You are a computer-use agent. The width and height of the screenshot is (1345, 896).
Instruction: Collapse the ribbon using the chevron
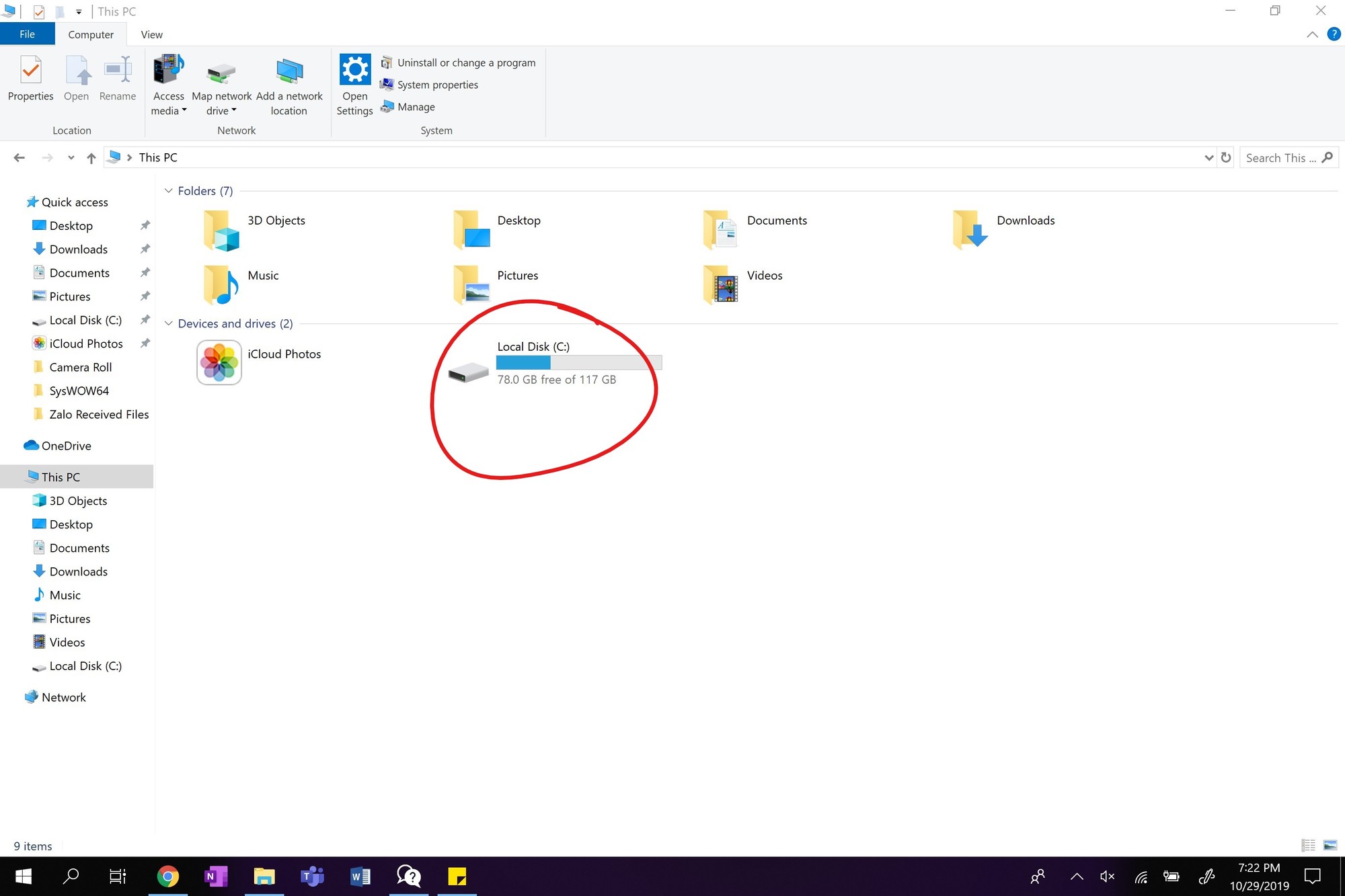tap(1312, 34)
